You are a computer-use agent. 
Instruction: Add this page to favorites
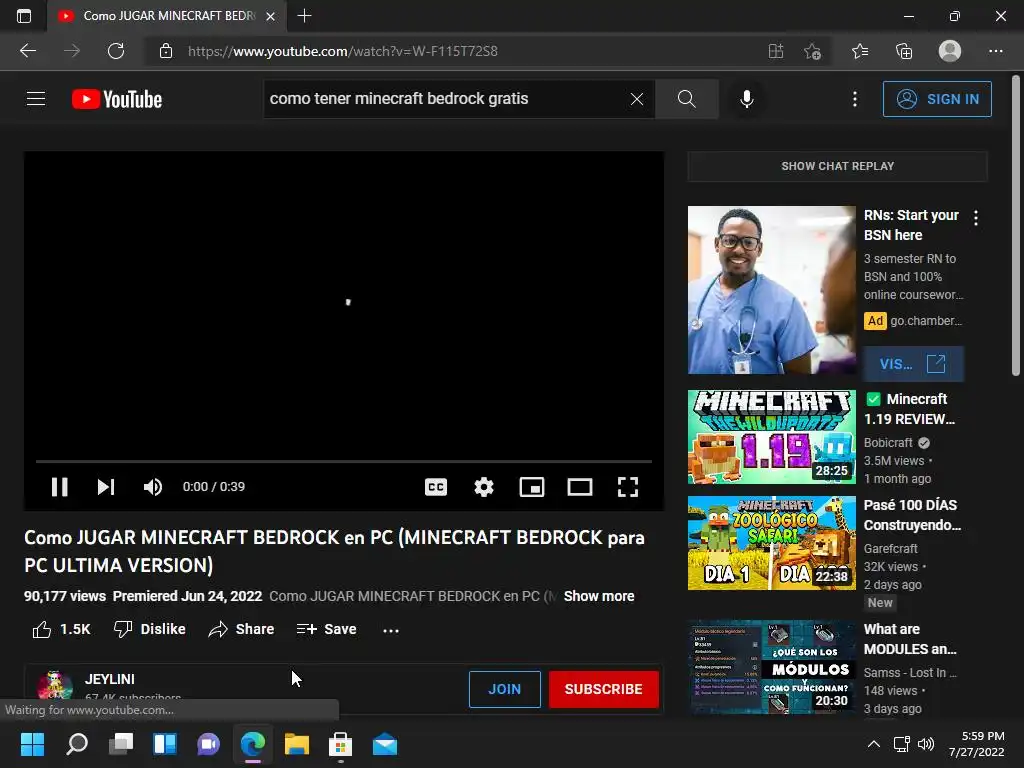(x=812, y=51)
